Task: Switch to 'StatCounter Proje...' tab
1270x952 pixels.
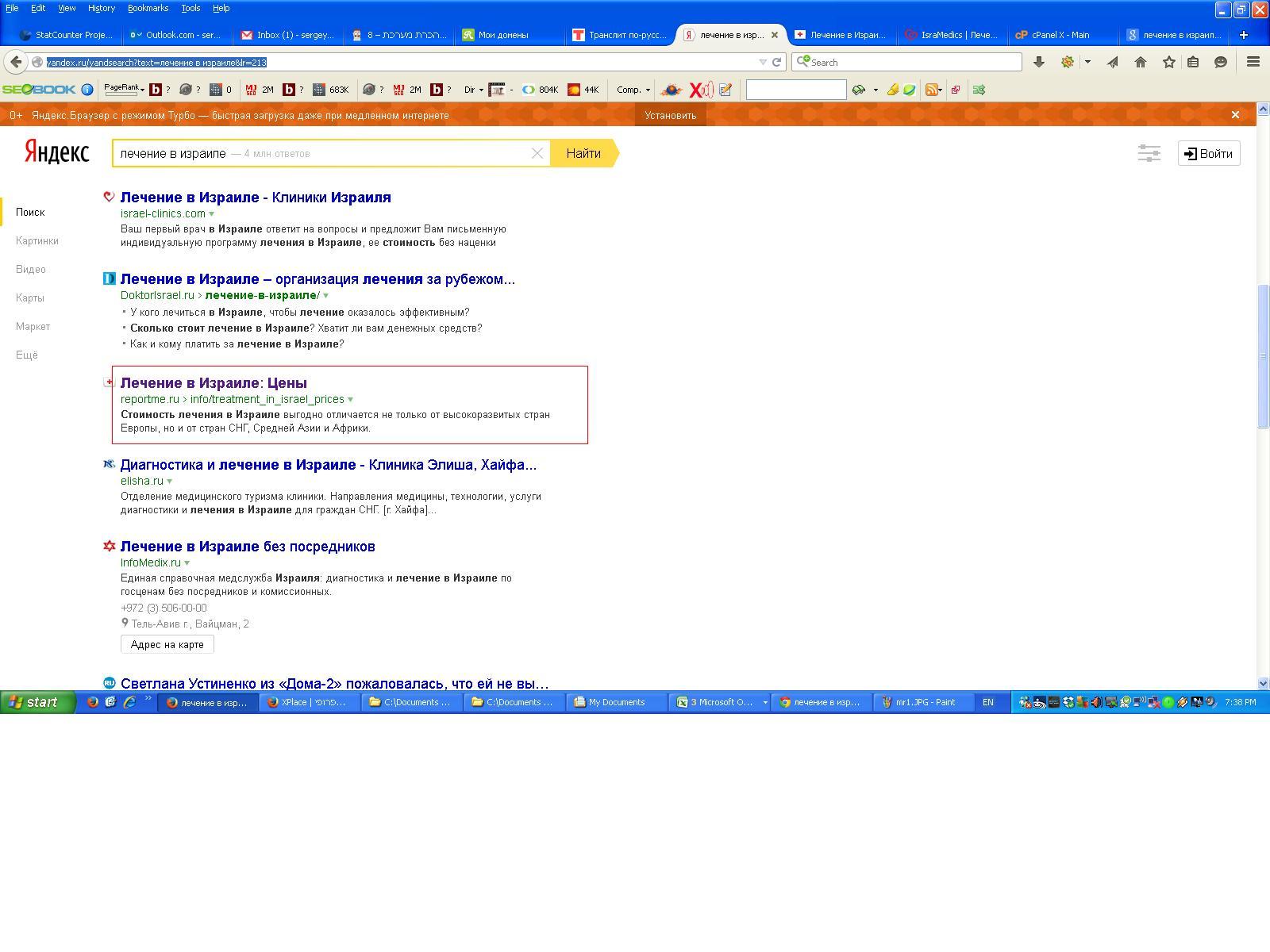Action: (x=67, y=35)
